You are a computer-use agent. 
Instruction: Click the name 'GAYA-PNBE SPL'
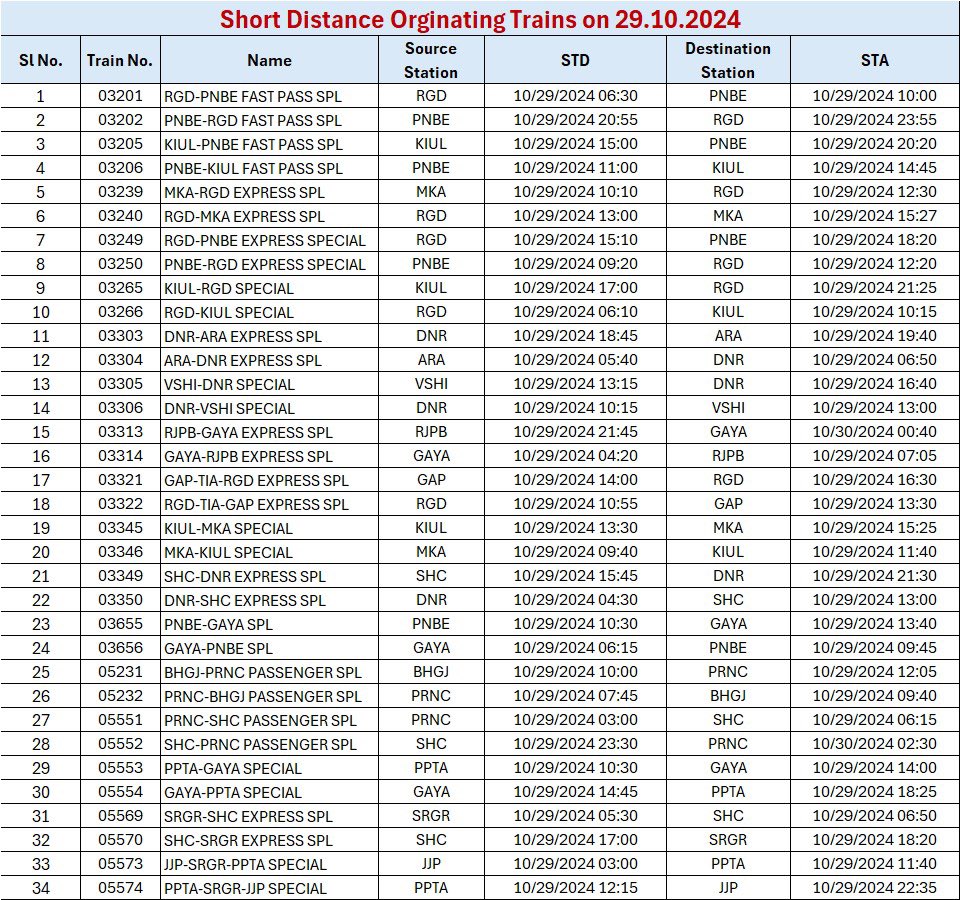218,648
